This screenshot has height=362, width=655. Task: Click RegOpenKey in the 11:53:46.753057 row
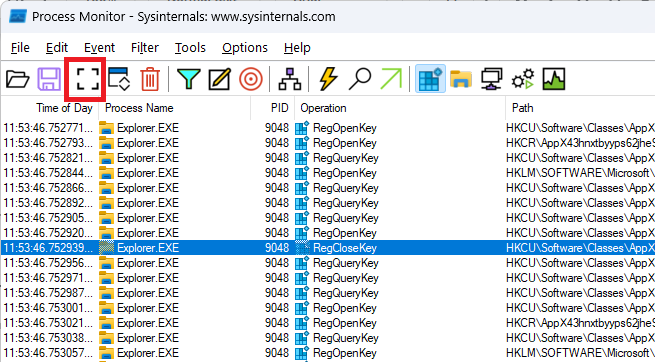coord(345,353)
